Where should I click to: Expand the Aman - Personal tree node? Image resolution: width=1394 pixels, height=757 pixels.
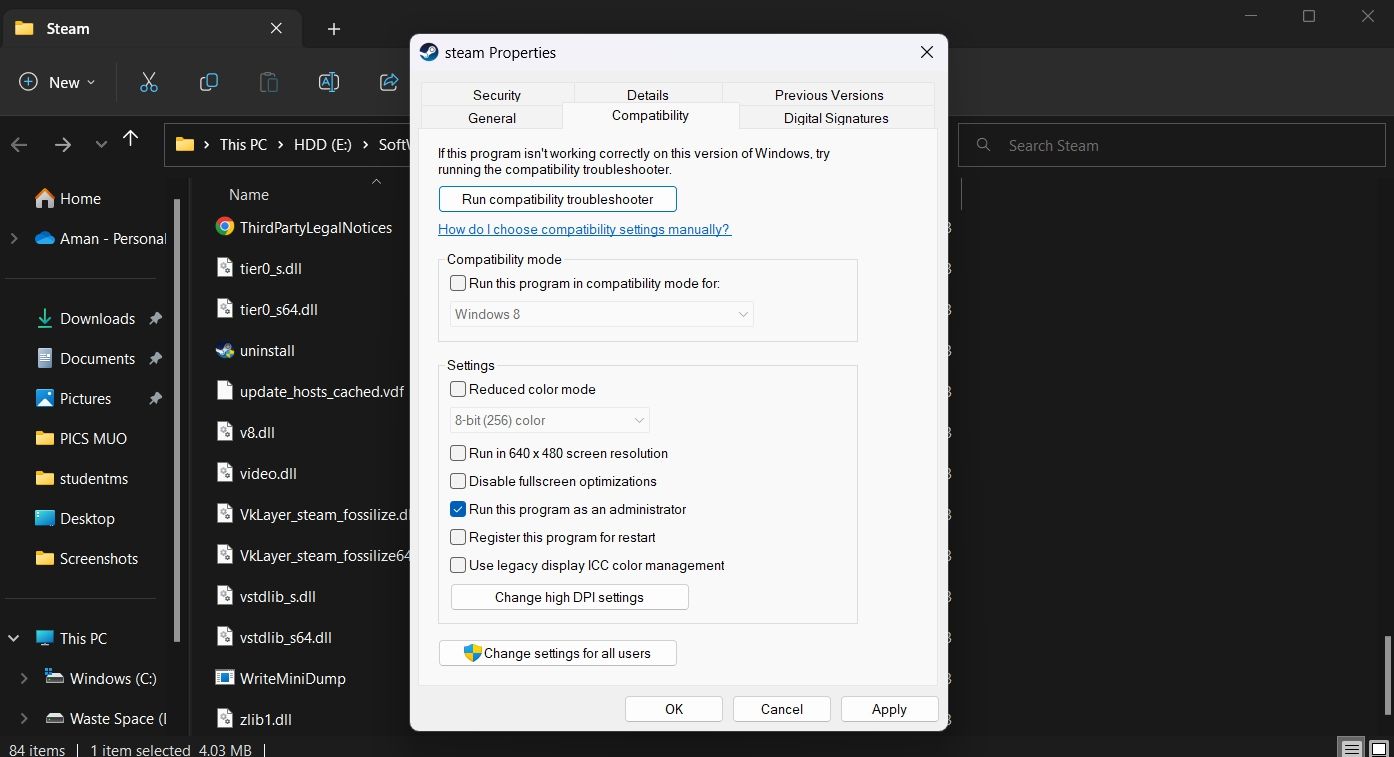tap(14, 238)
